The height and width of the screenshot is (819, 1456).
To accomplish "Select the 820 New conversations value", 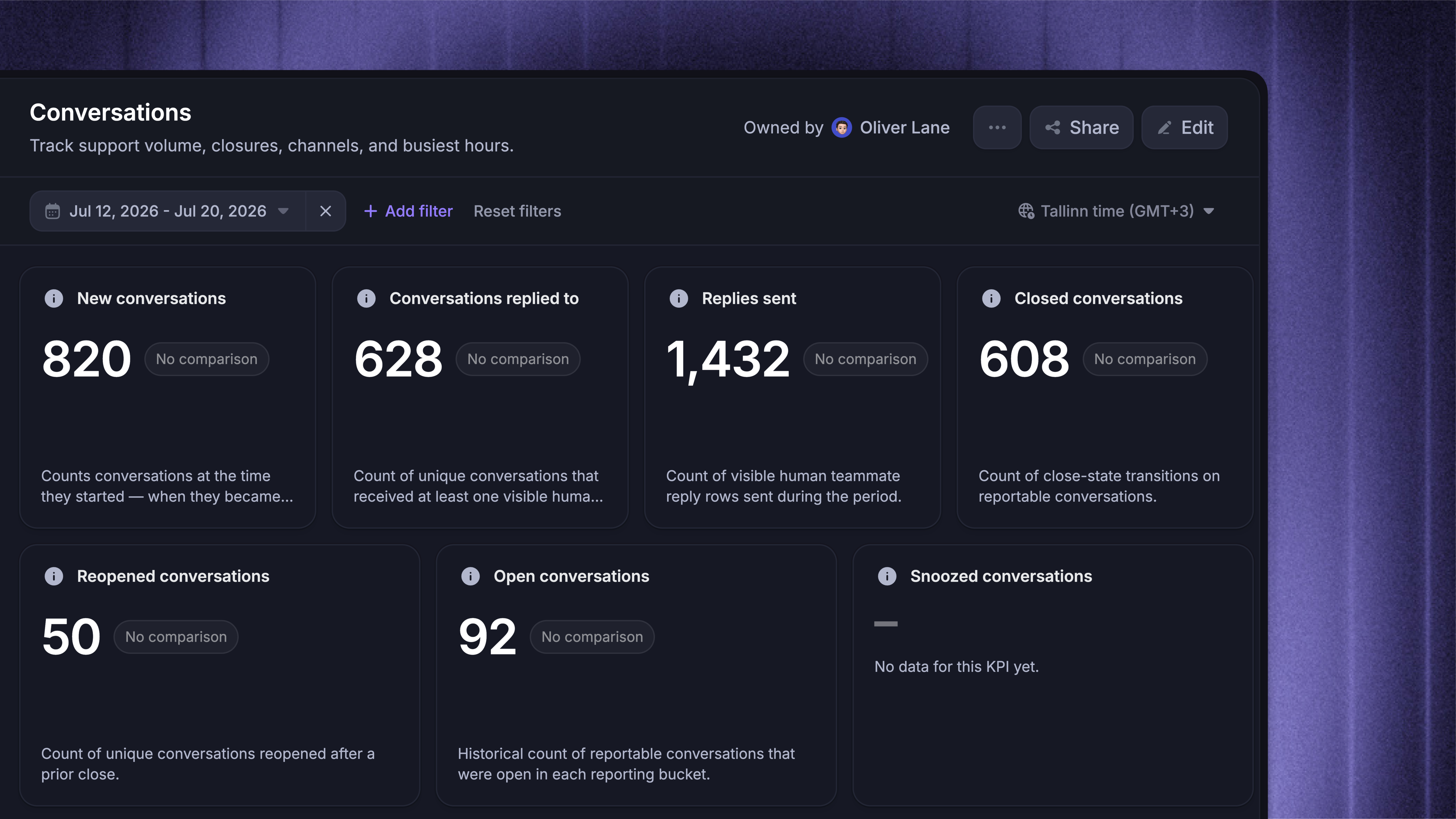I will pyautogui.click(x=86, y=359).
